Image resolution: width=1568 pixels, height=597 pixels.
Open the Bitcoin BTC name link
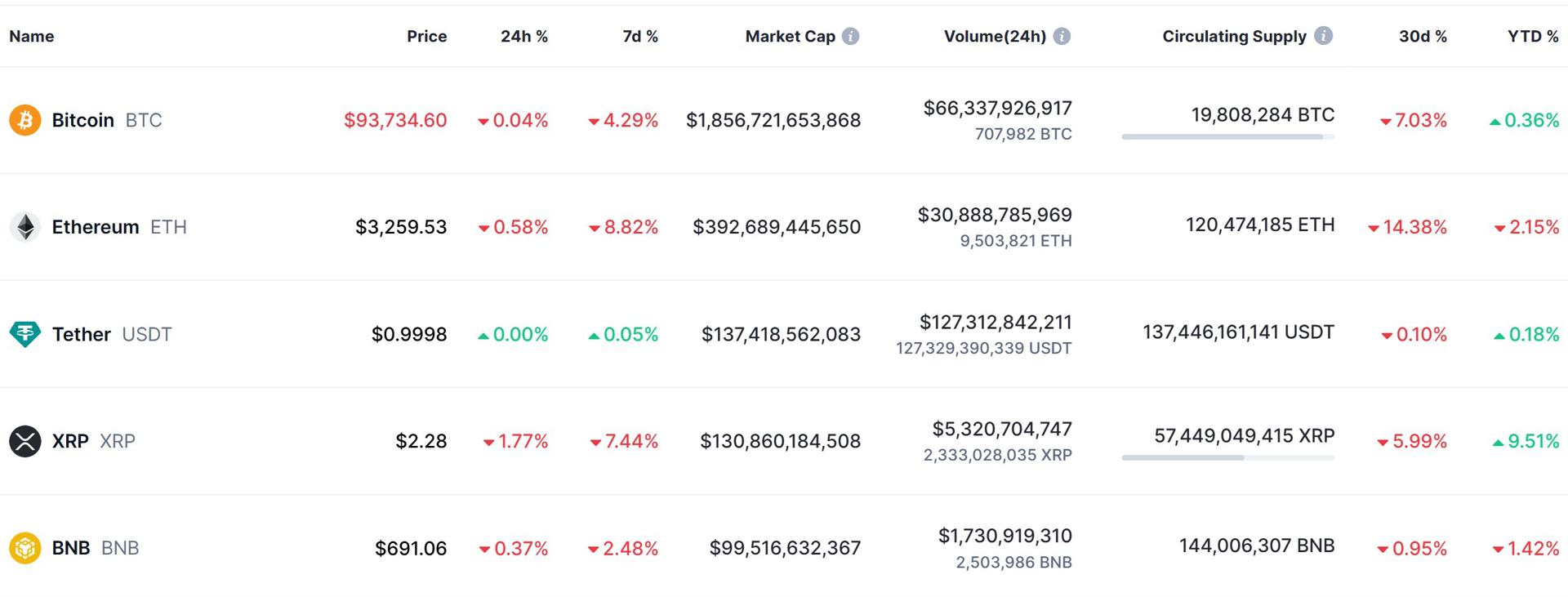(82, 120)
